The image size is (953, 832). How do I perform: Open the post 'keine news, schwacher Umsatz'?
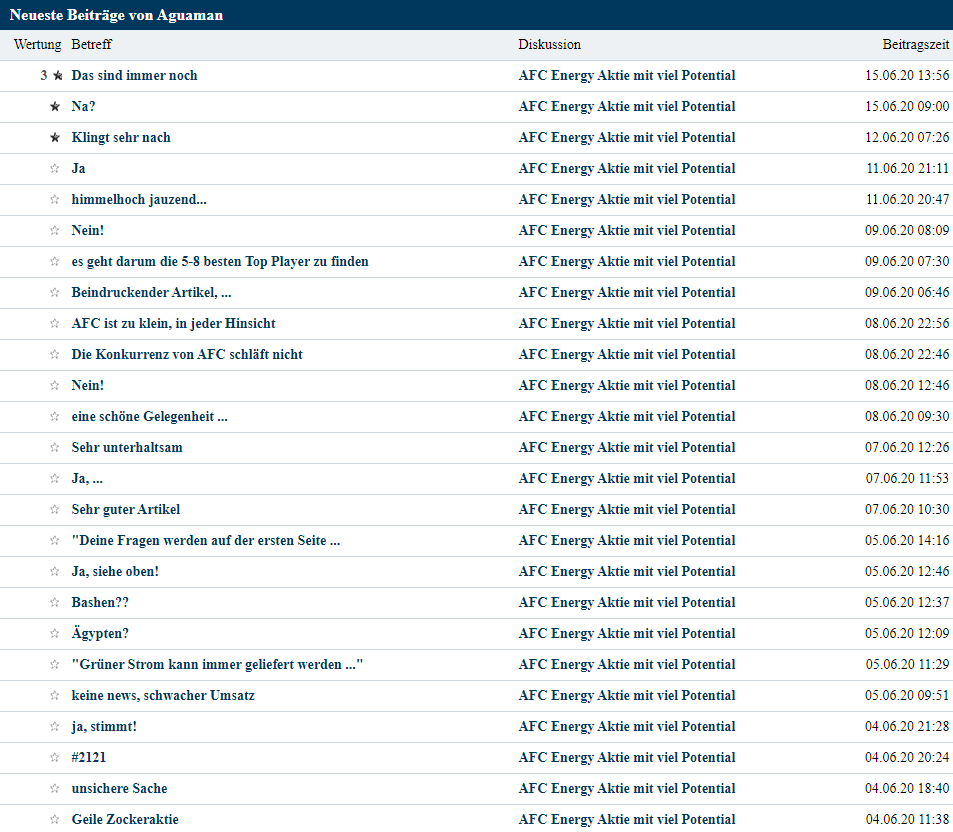[x=163, y=696]
